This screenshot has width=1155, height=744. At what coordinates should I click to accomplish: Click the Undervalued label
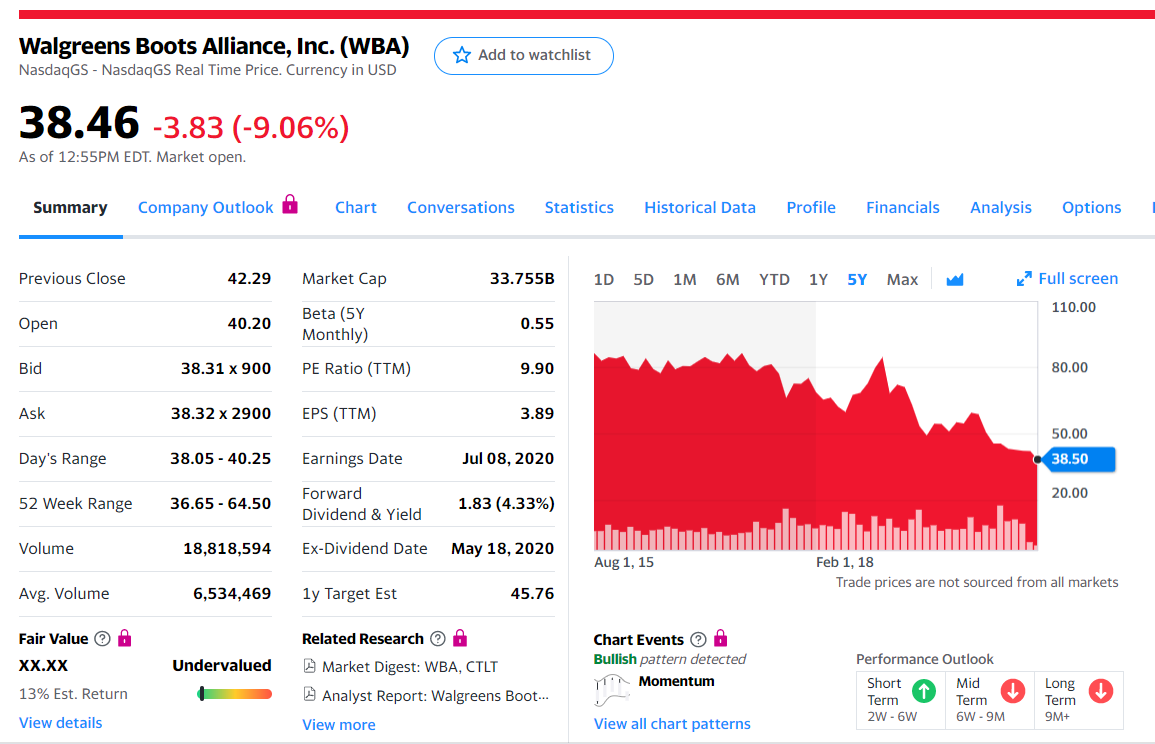pyautogui.click(x=222, y=665)
